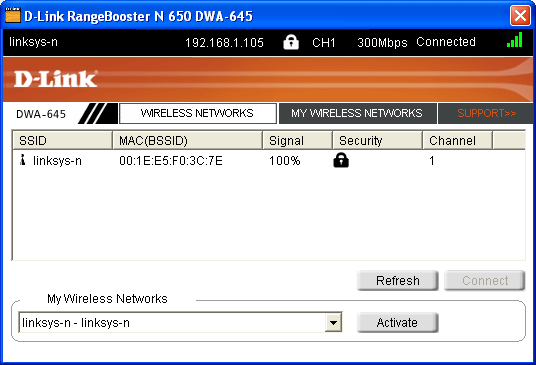This screenshot has width=536, height=365.
Task: Click the app icon in title bar
Action: [13, 15]
